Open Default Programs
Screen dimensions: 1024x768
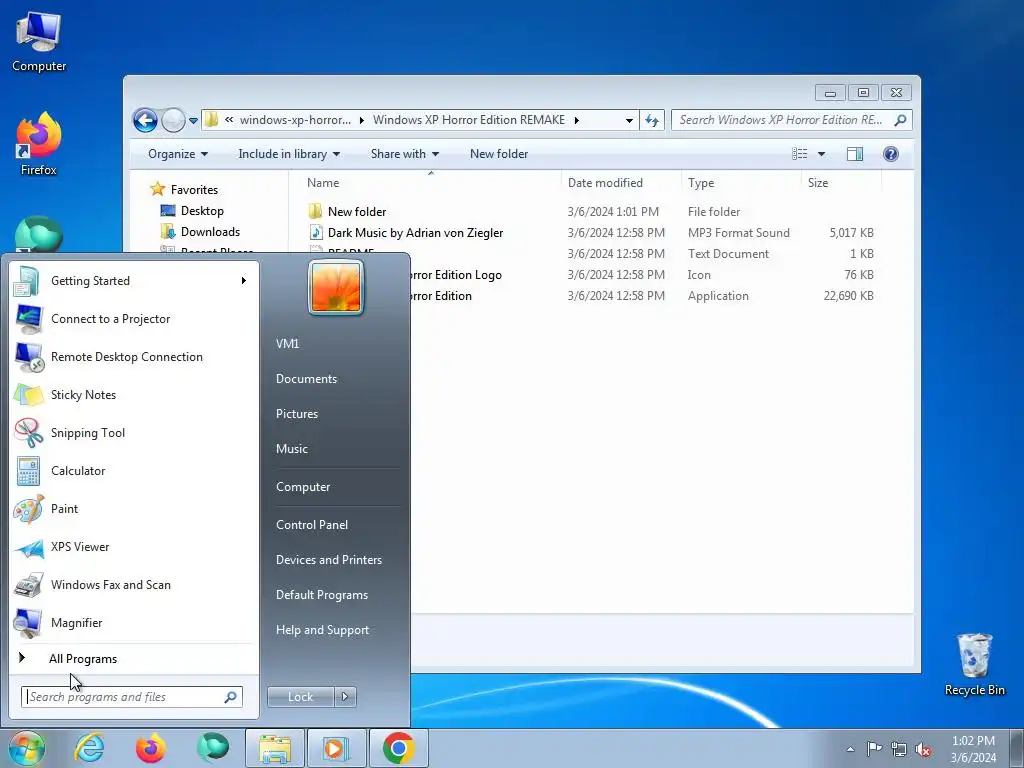pos(321,595)
